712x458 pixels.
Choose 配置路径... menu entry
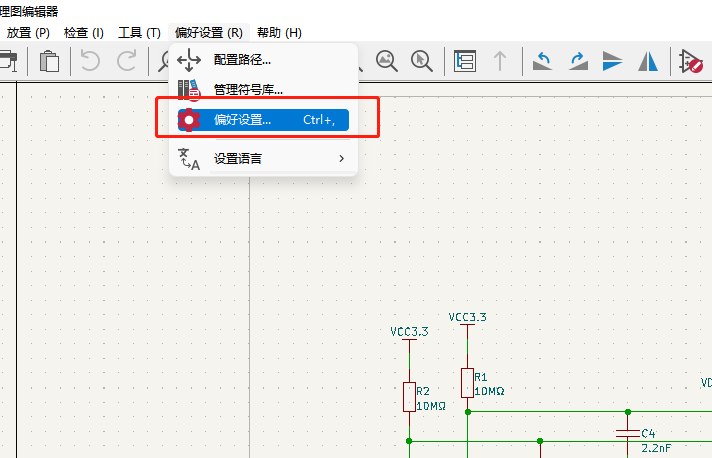263,59
